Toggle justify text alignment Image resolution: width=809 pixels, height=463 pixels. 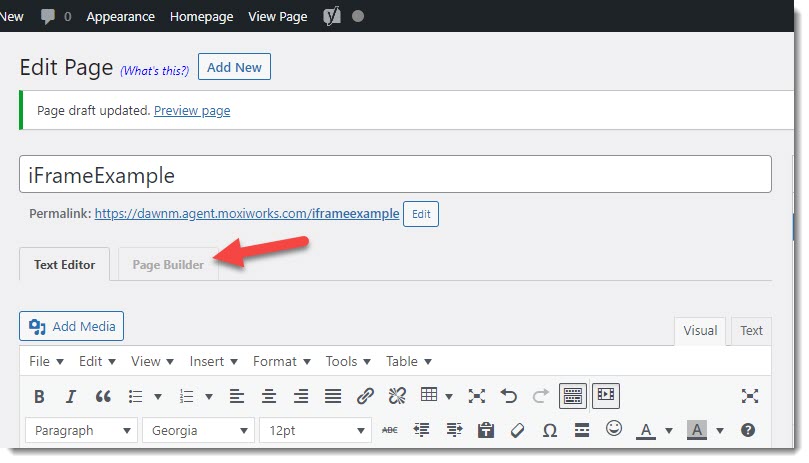(x=333, y=396)
